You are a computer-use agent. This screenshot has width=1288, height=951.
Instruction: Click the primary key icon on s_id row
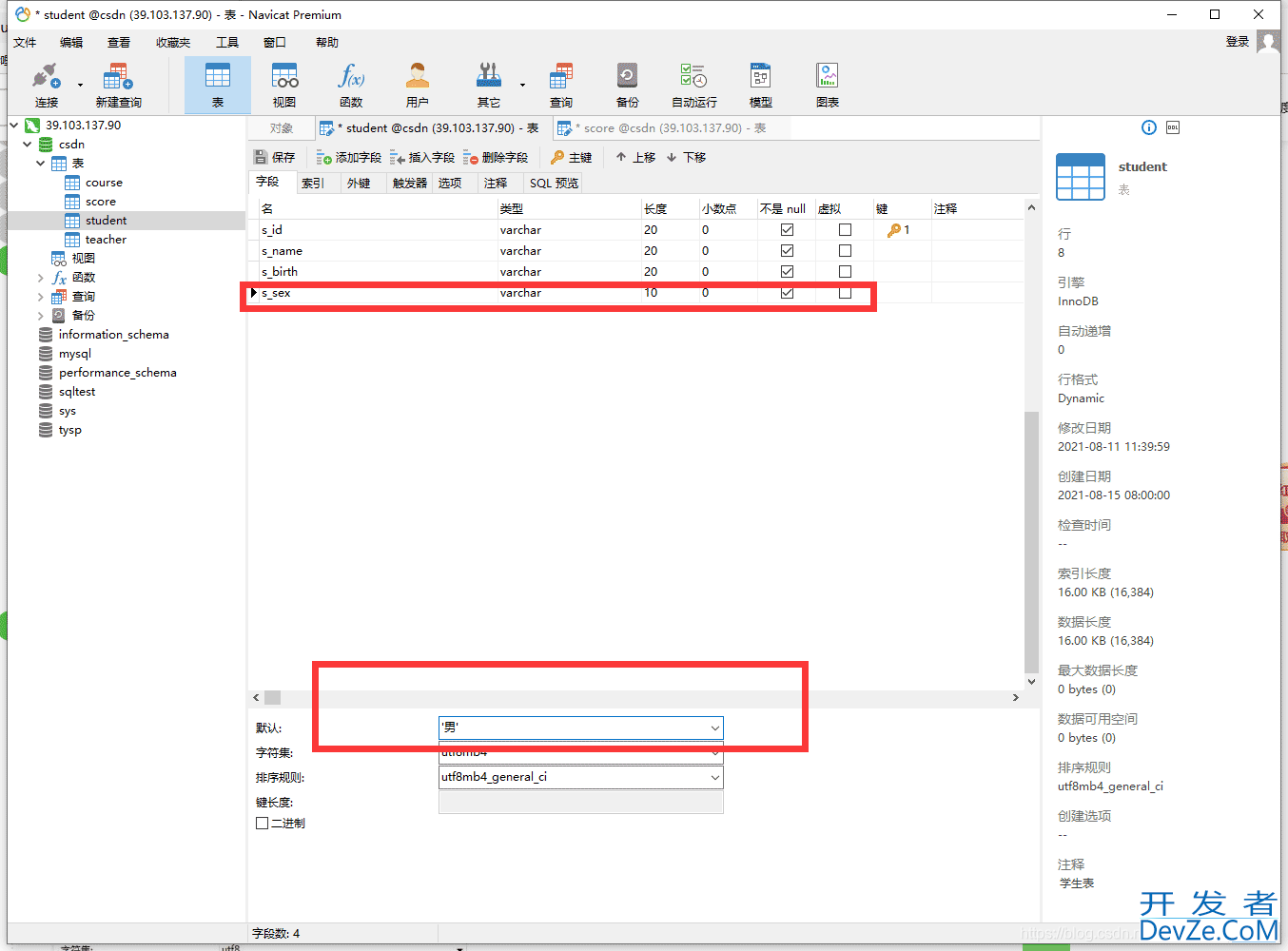tap(893, 230)
